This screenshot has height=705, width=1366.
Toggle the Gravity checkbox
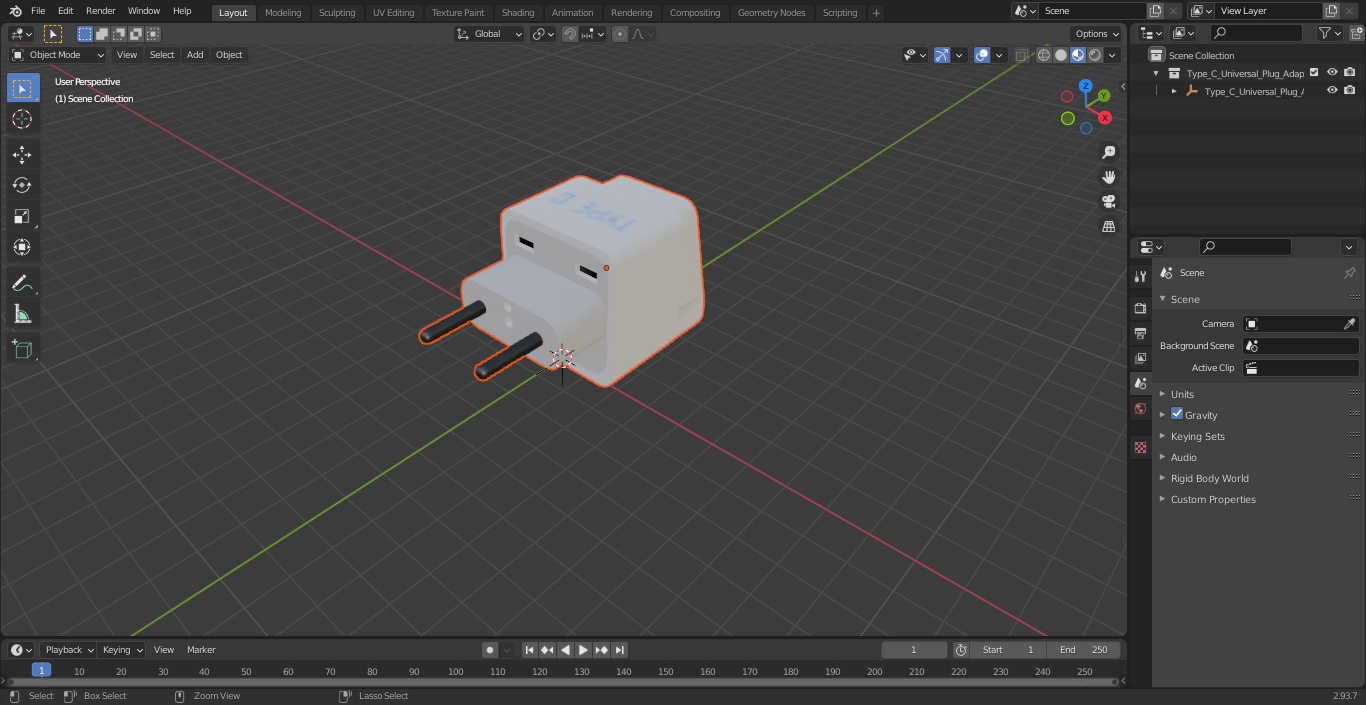tap(1177, 414)
